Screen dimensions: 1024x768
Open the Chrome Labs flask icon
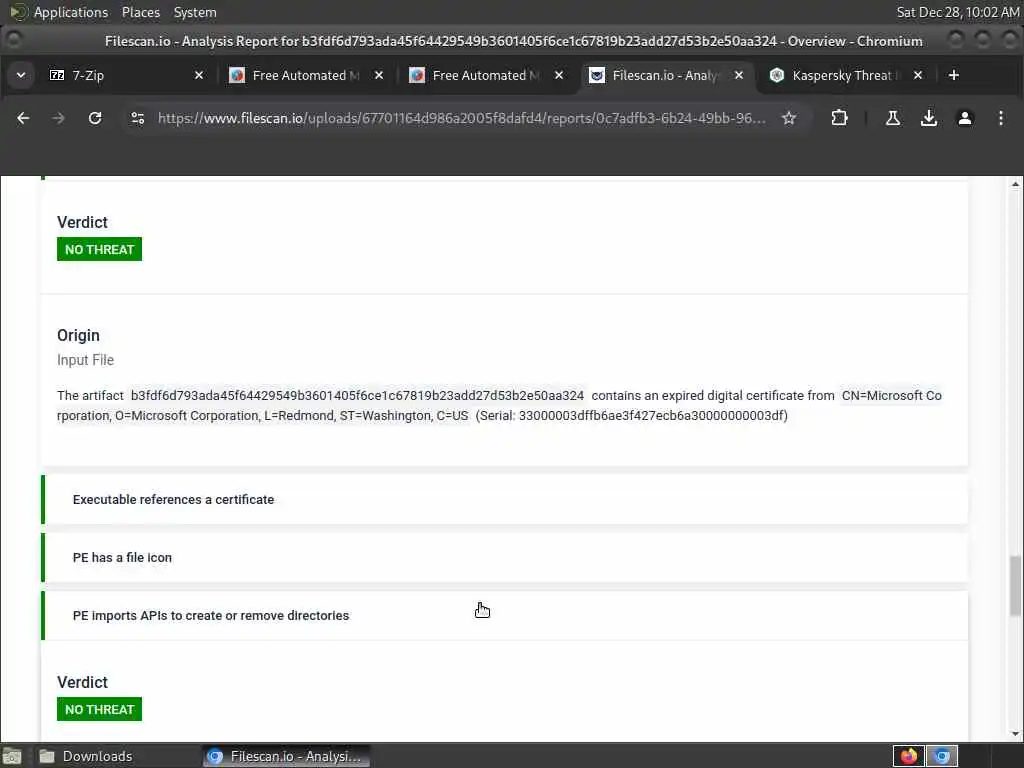click(893, 118)
